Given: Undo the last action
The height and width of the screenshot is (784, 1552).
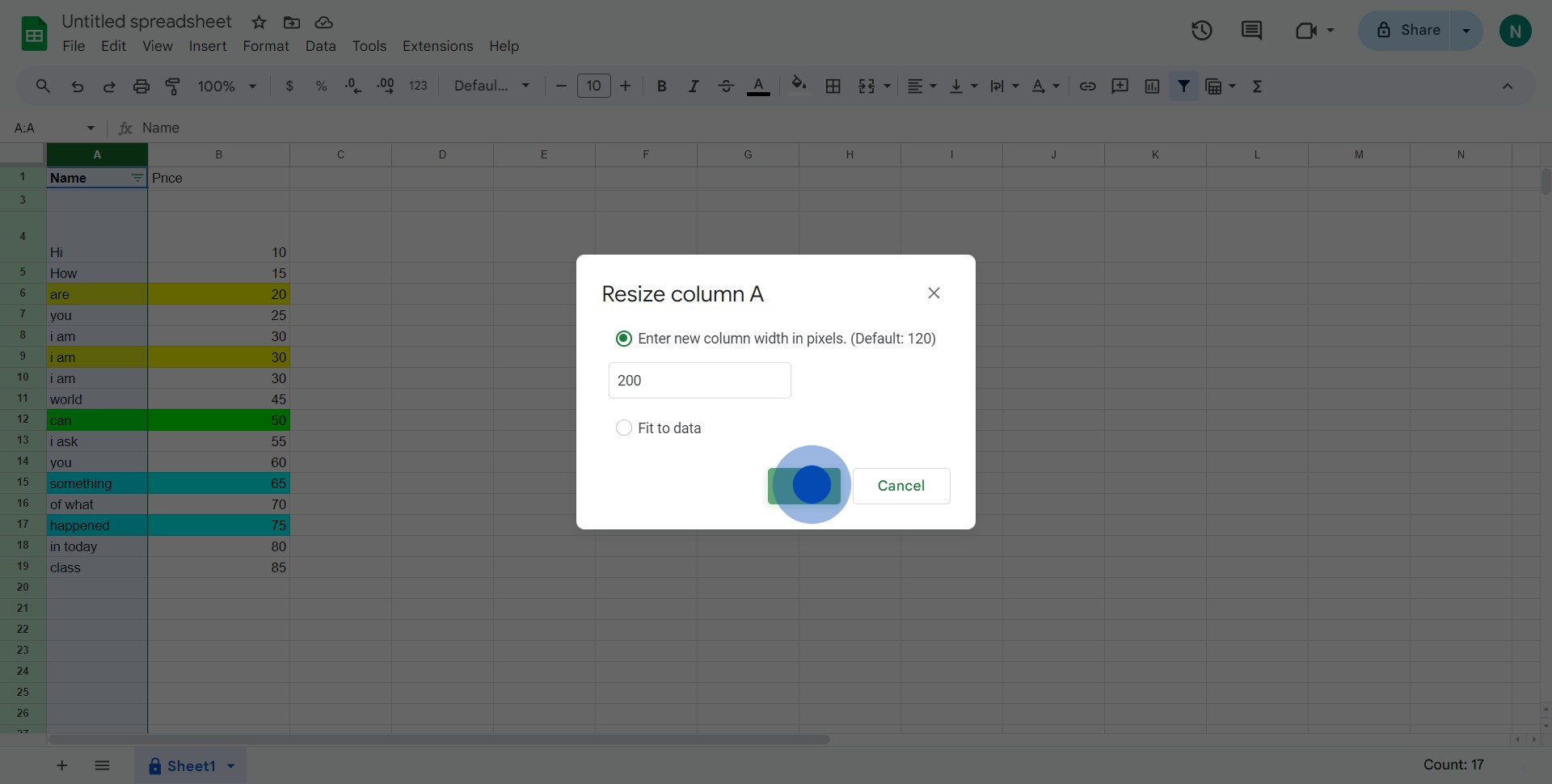Looking at the screenshot, I should 77,86.
